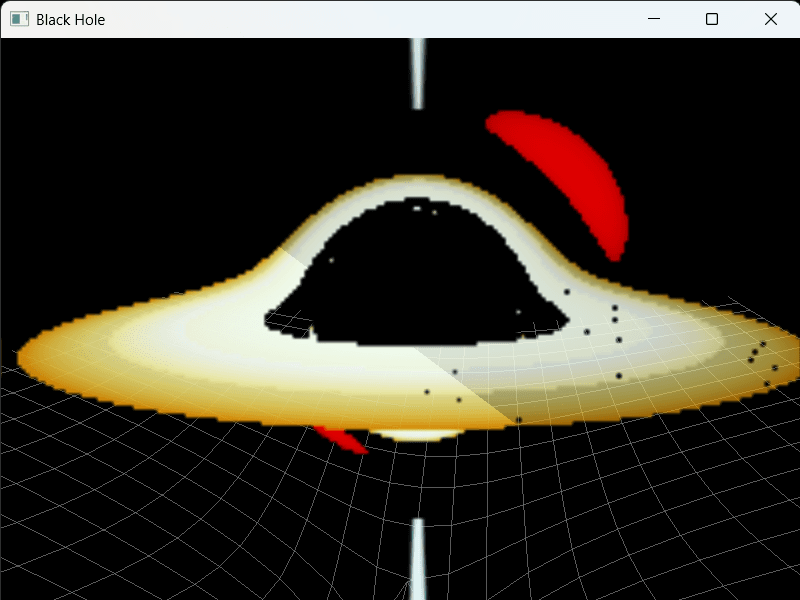The width and height of the screenshot is (800, 600).
Task: Click the small red sliver below the disk
Action: coord(340,439)
